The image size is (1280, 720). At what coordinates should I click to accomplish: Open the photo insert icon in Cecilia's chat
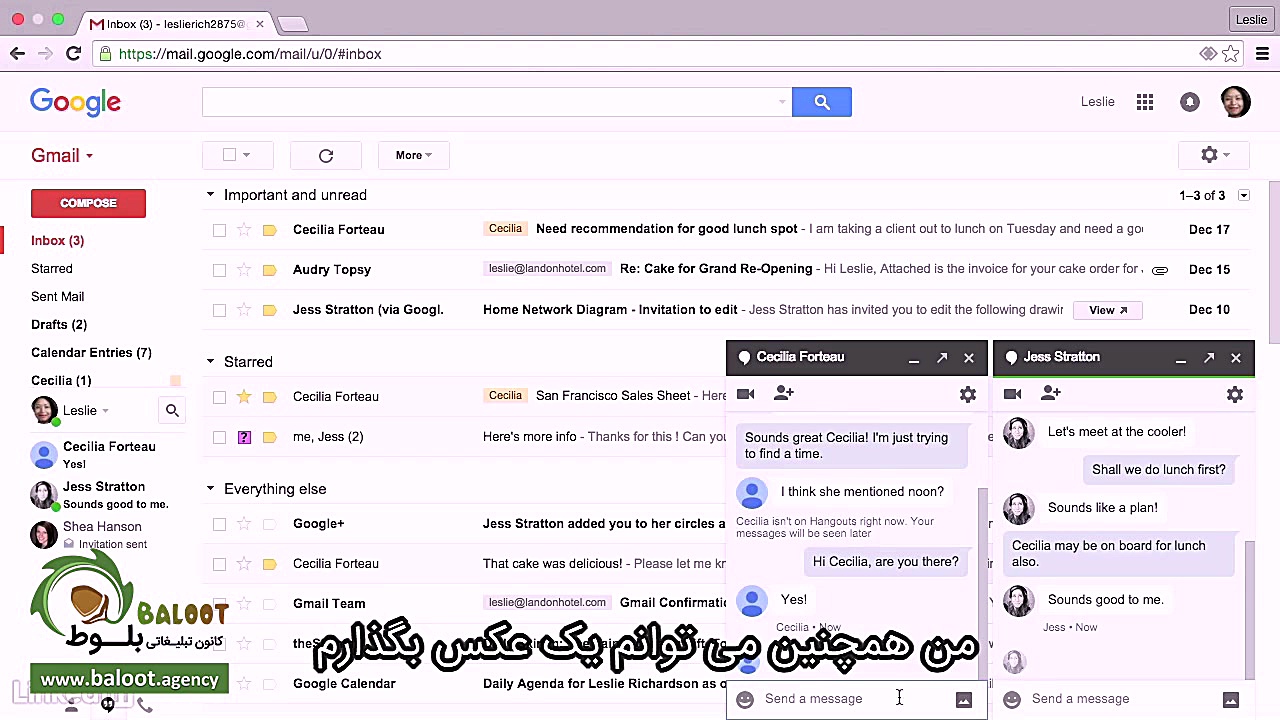tap(963, 699)
